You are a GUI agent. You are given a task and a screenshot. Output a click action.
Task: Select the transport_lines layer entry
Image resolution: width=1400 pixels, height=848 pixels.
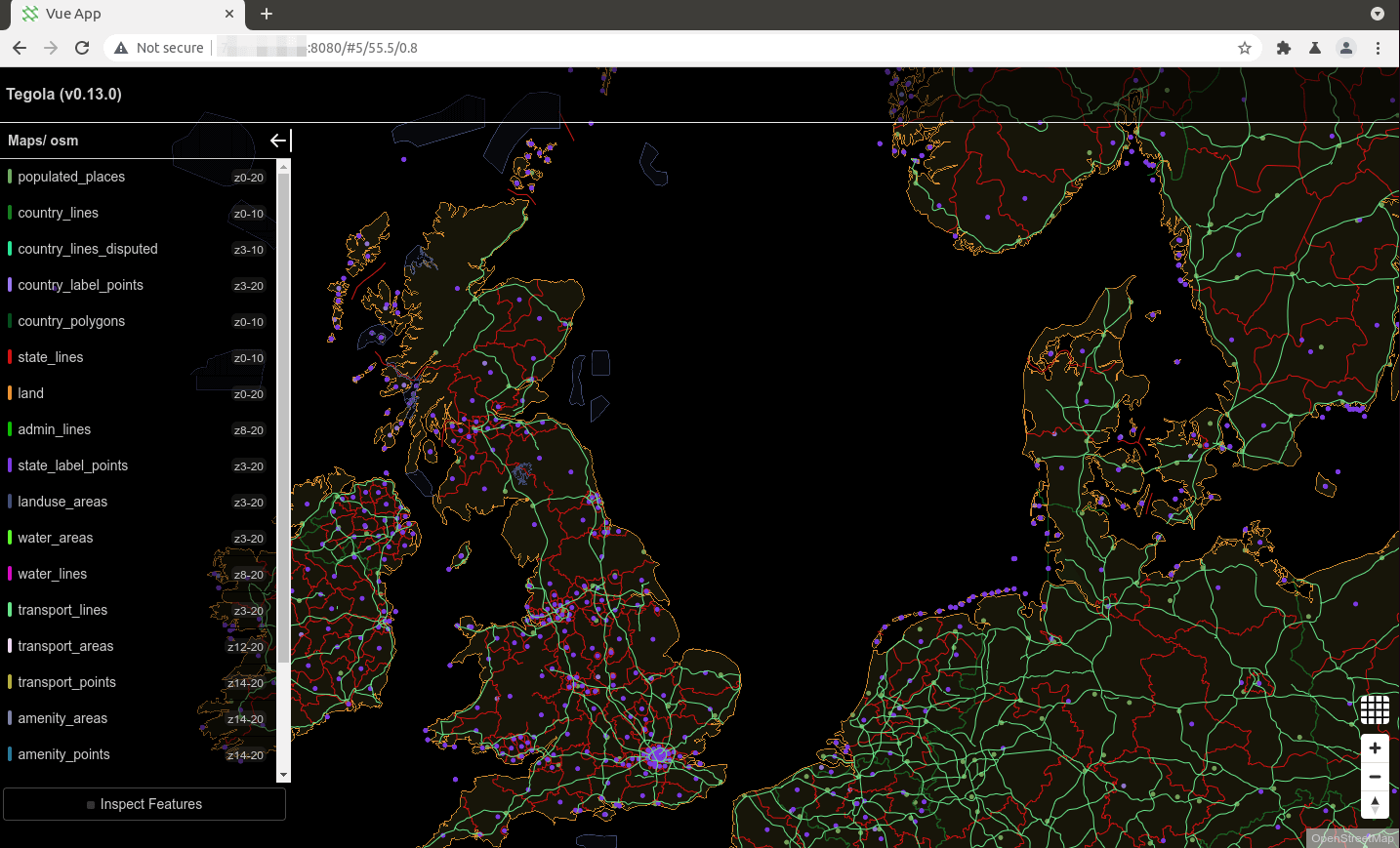coord(62,610)
